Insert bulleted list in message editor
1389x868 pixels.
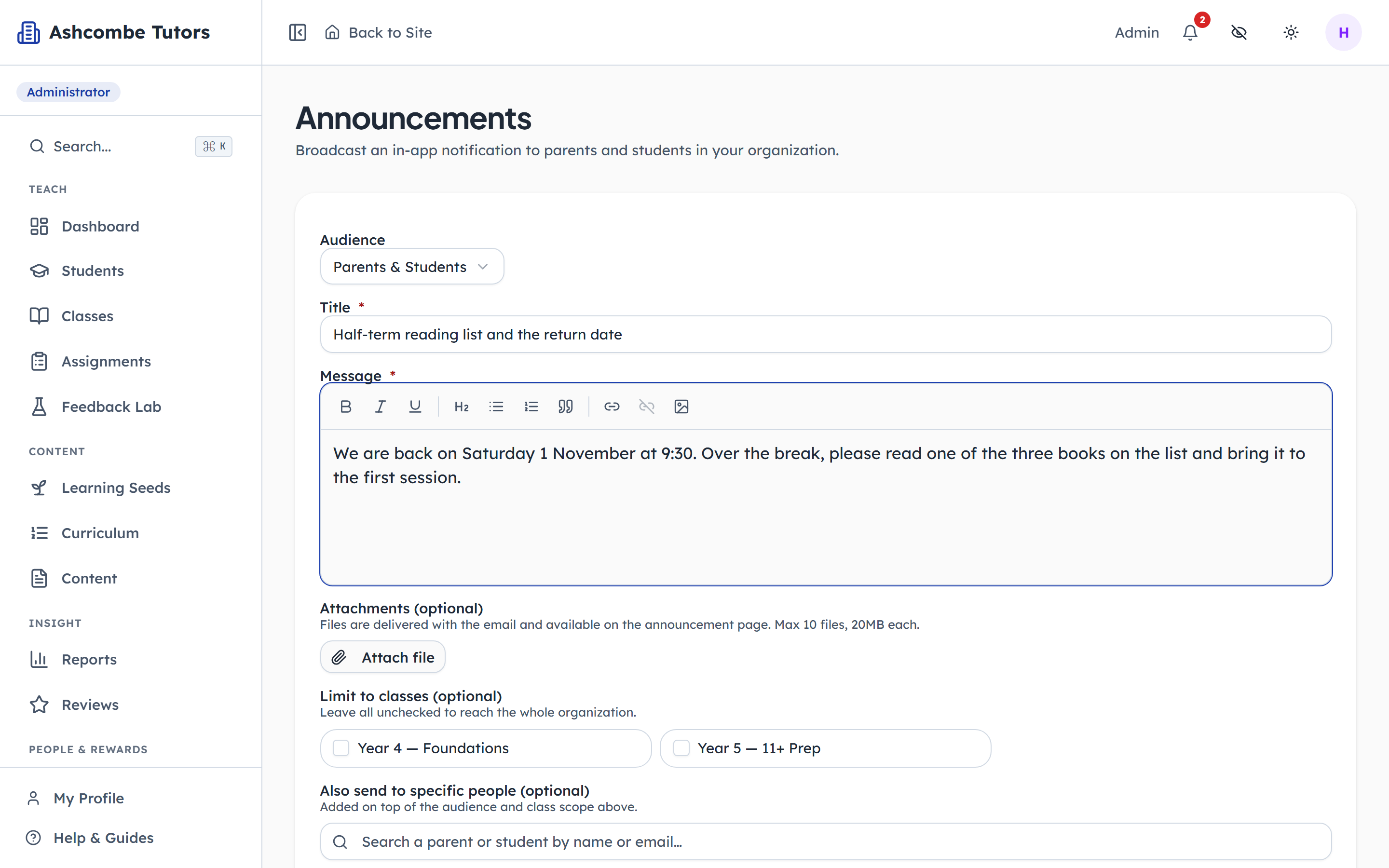[496, 407]
